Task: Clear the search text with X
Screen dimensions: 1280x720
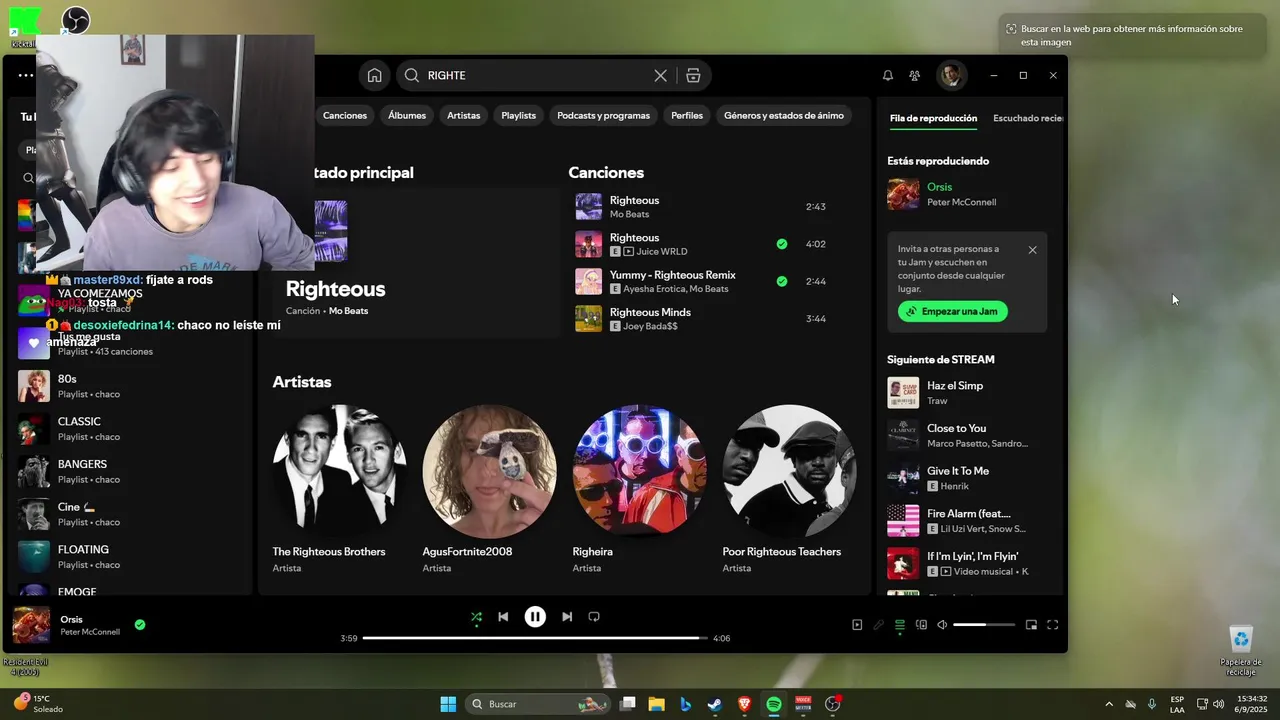Action: click(660, 76)
